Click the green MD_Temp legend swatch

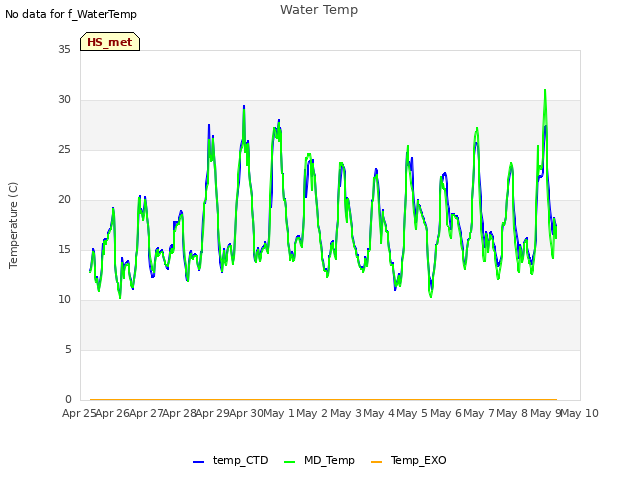(x=289, y=462)
